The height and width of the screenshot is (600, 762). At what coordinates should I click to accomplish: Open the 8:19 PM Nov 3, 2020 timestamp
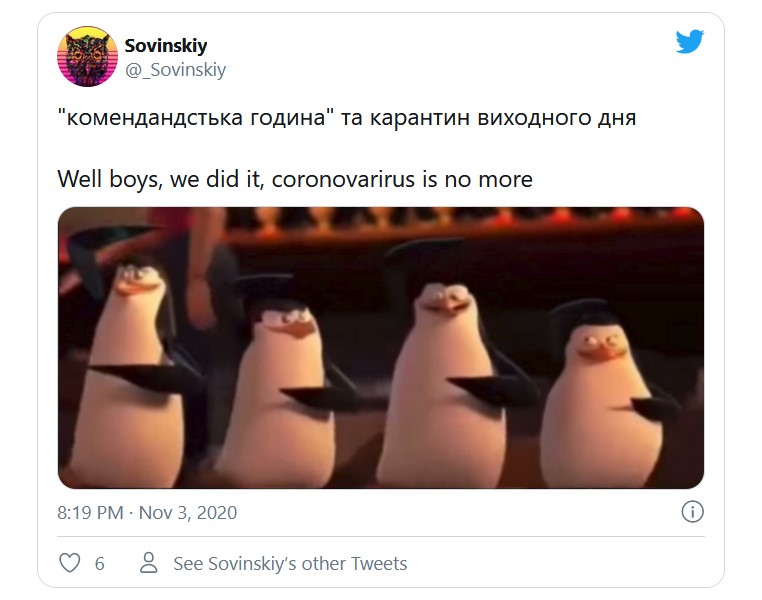pyautogui.click(x=147, y=513)
